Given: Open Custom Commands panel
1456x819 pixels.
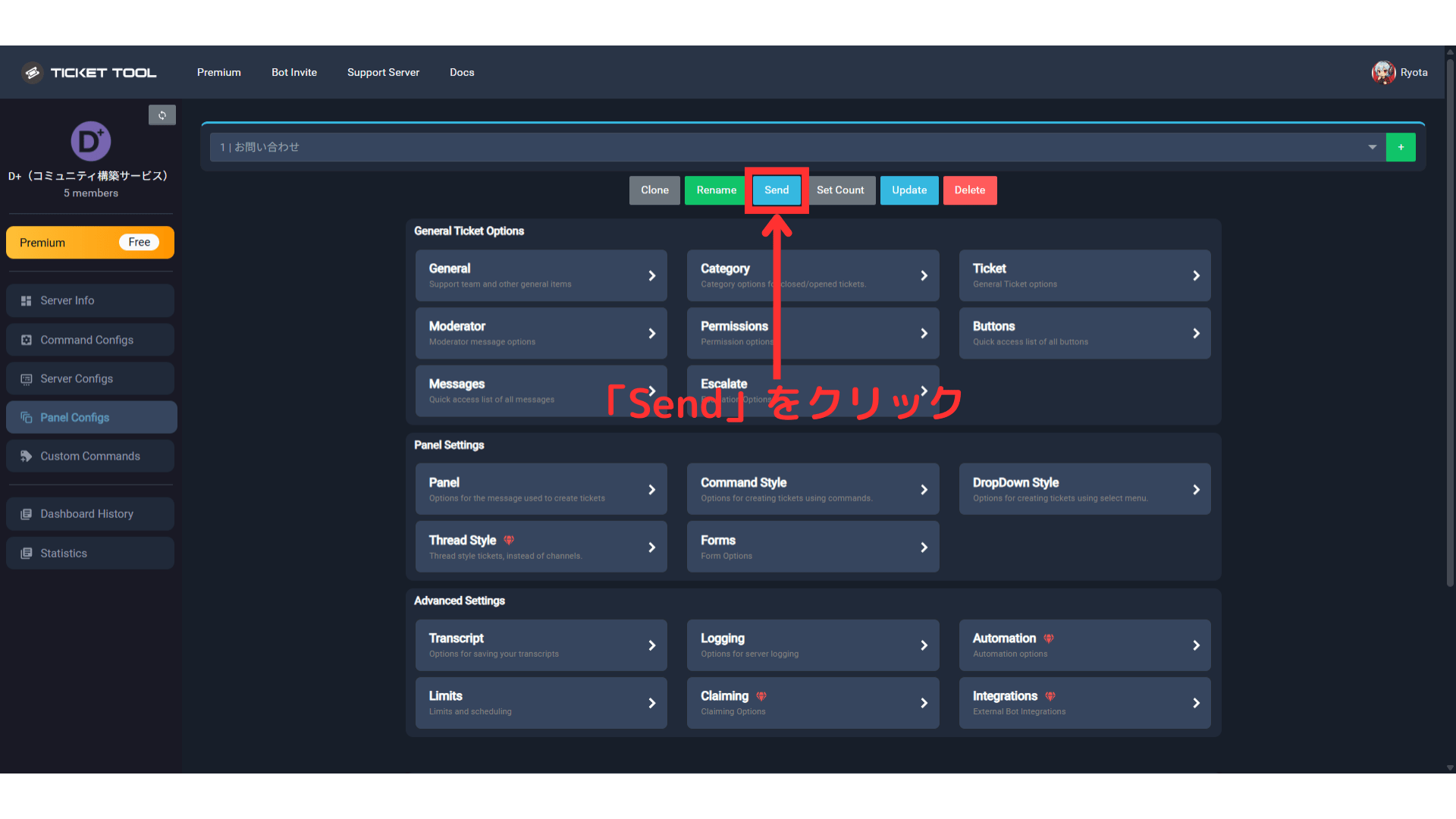Looking at the screenshot, I should coord(90,456).
